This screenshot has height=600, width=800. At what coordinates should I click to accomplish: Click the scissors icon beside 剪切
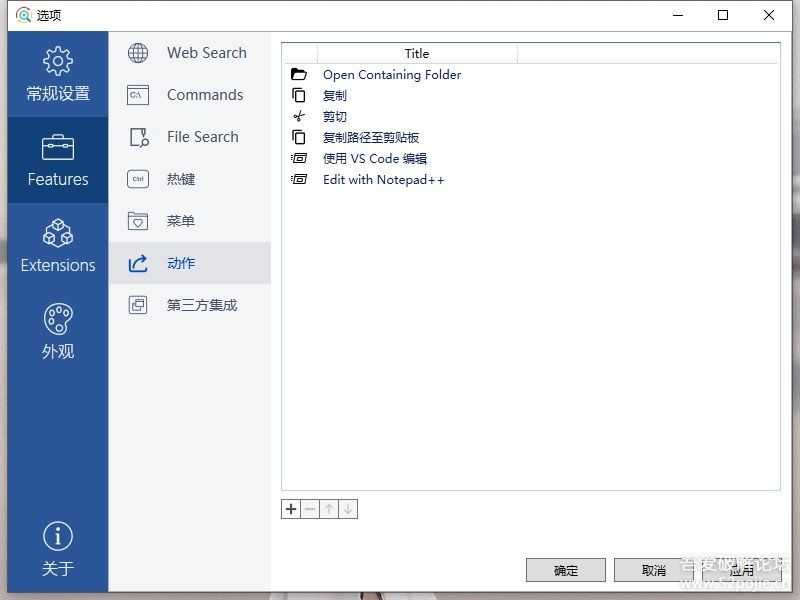[298, 116]
